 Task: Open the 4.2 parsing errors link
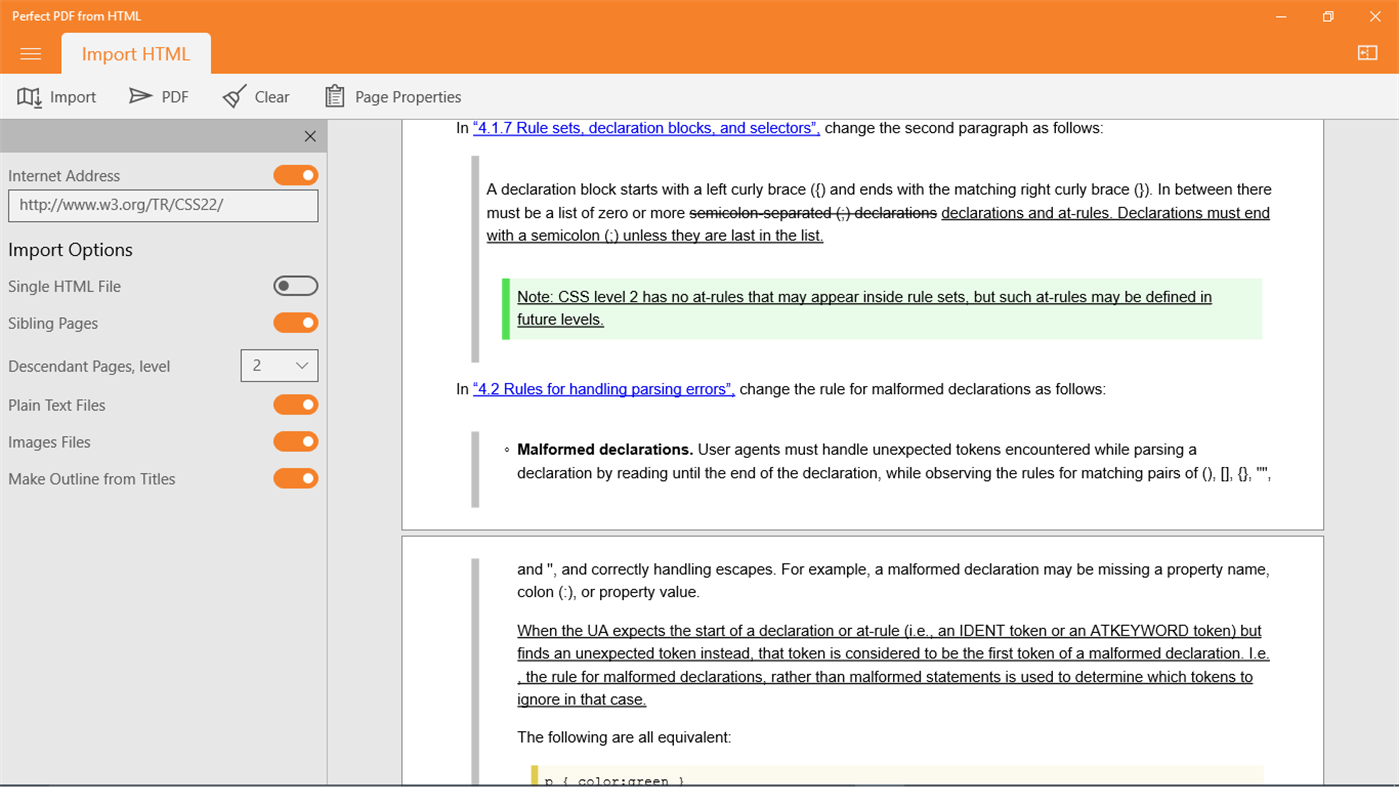[603, 389]
